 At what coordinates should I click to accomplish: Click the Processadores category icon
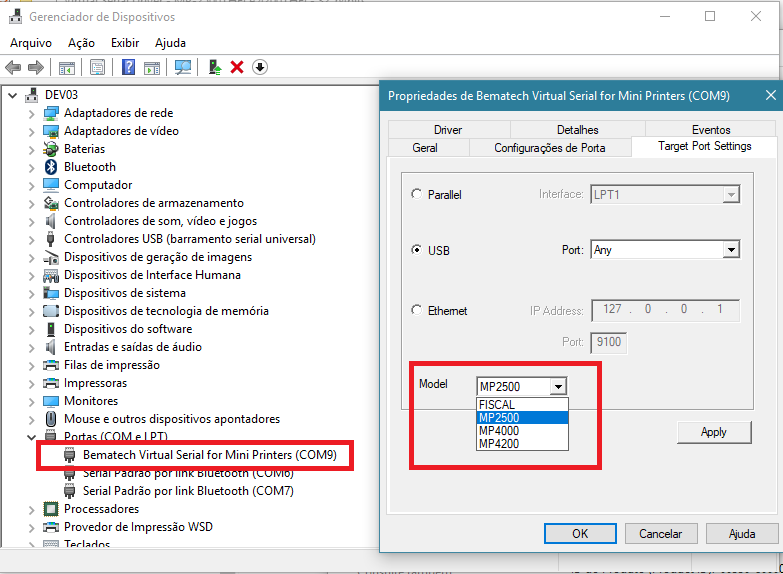pyautogui.click(x=51, y=509)
